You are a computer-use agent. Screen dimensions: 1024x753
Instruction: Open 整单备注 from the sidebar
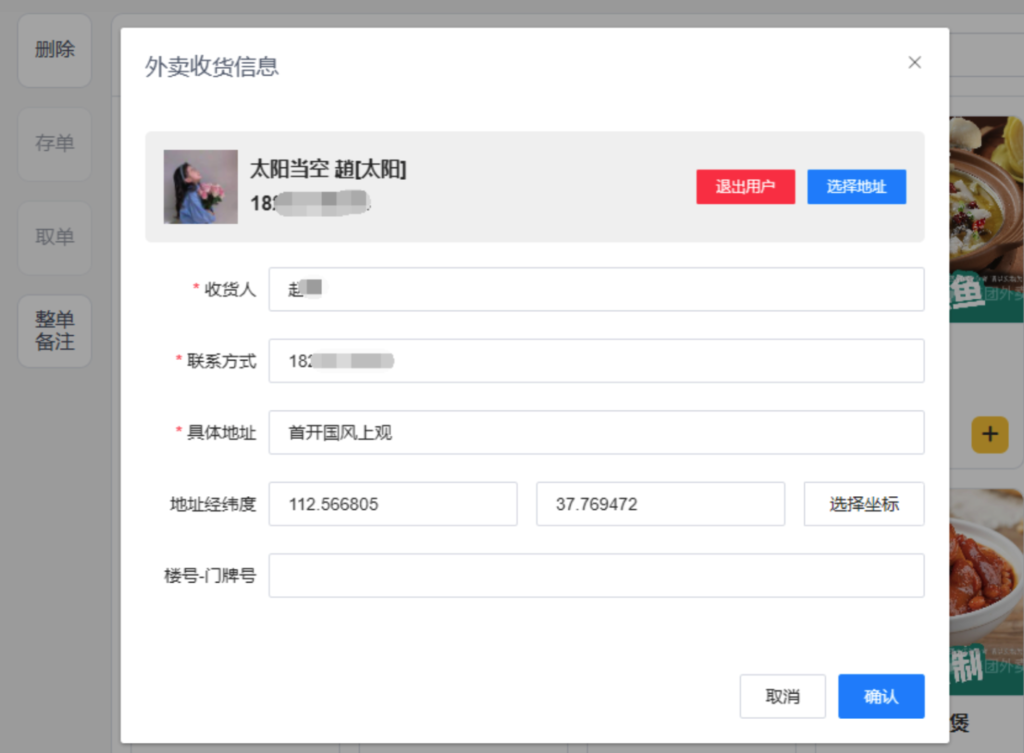54,331
